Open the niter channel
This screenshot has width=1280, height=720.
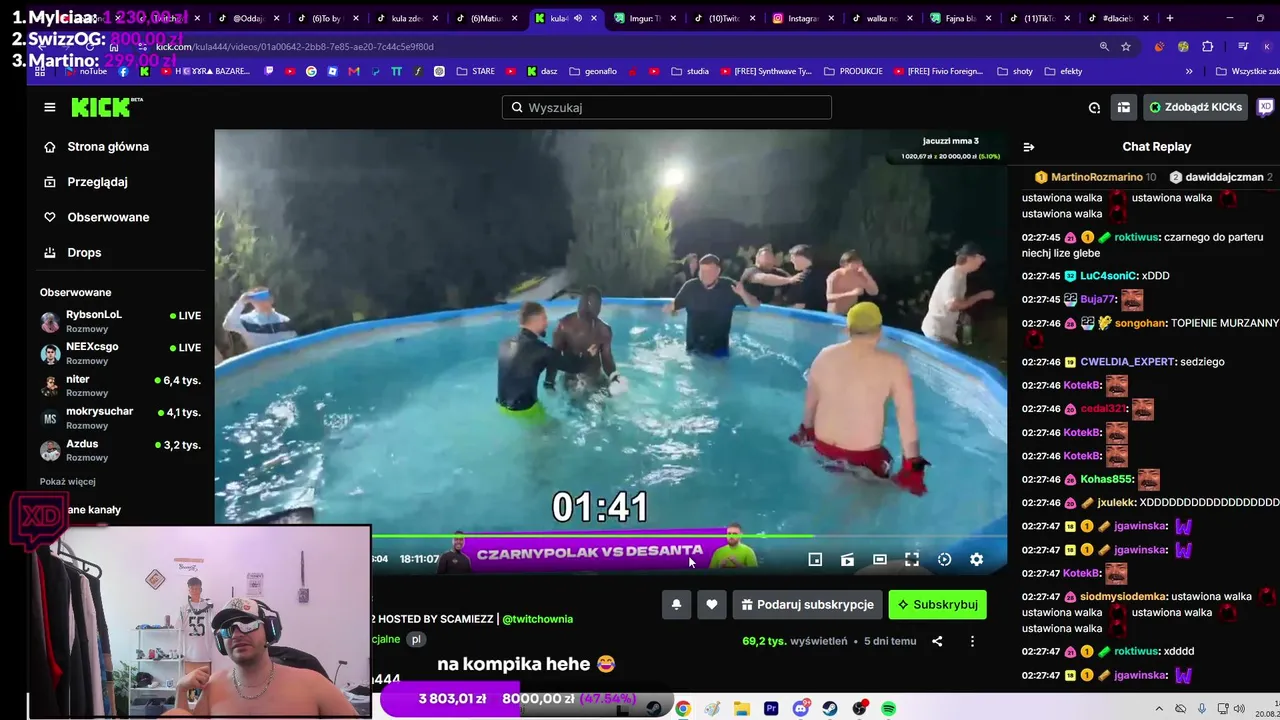[x=120, y=385]
